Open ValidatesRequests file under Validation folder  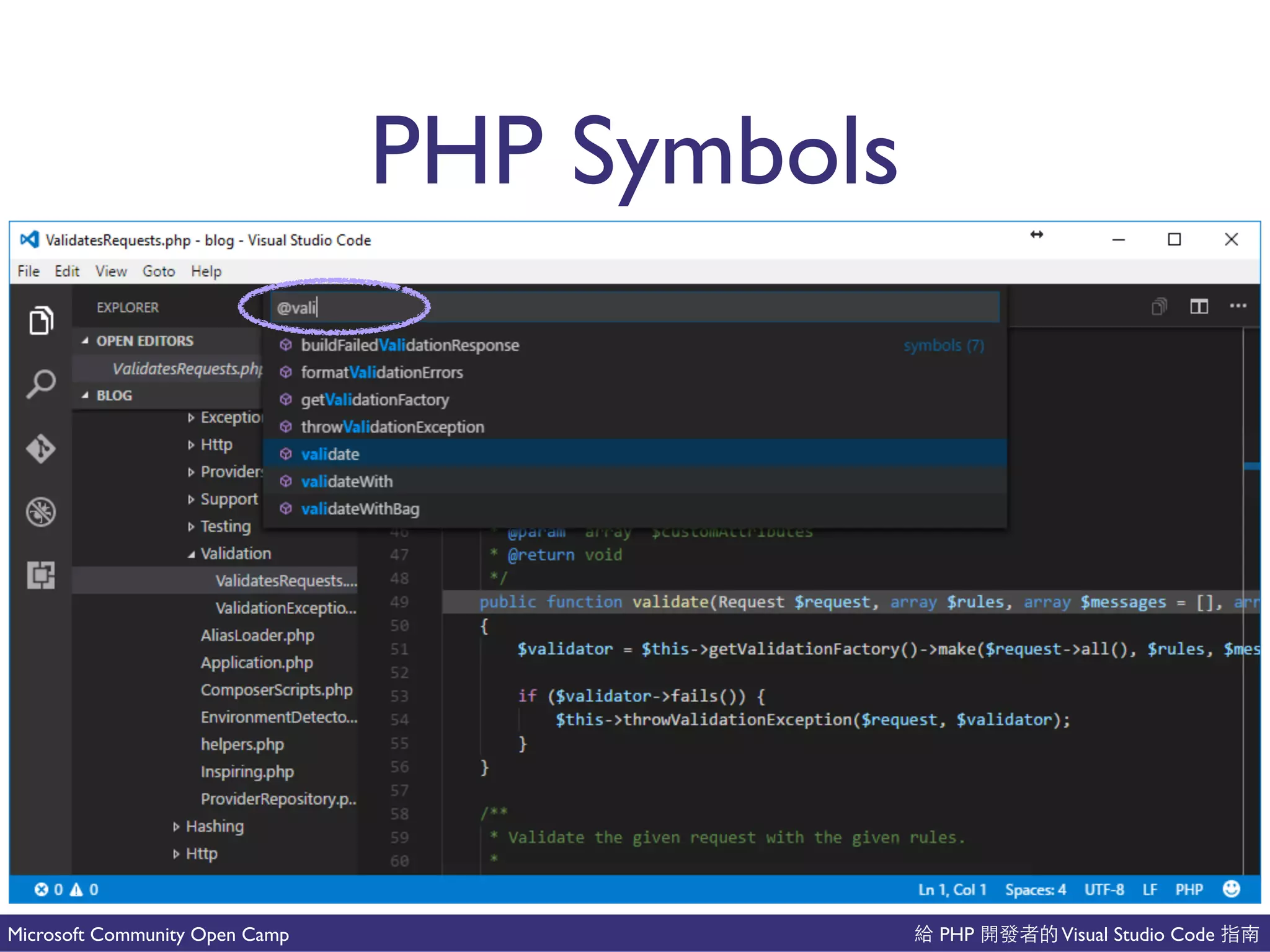click(286, 581)
